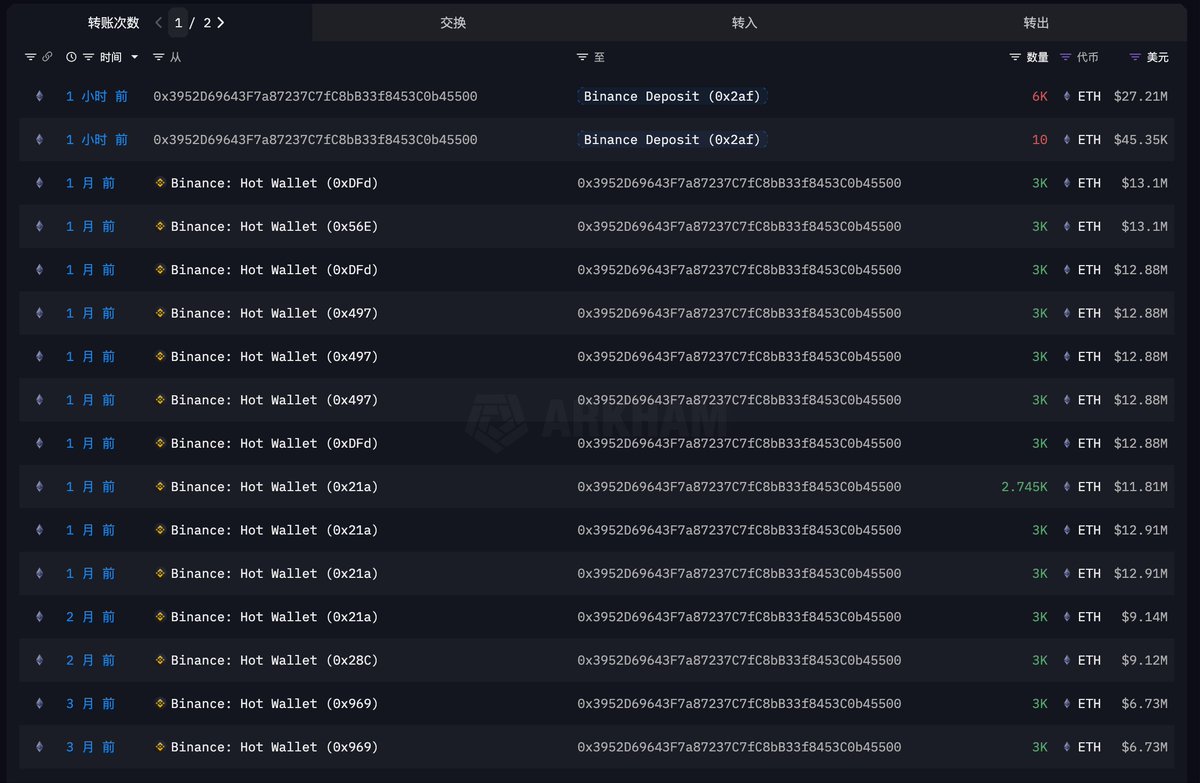Click the chain icon in the 0x56E row
Screen dimensions: 1200x783
click(x=40, y=226)
